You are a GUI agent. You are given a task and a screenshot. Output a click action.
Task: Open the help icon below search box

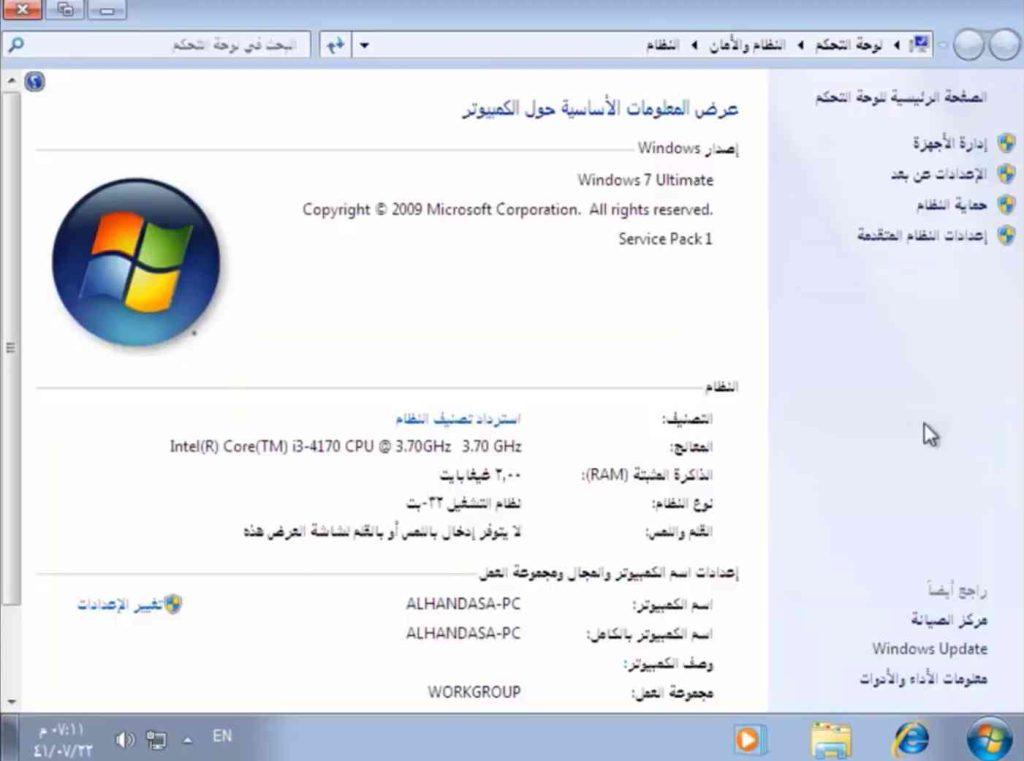coord(35,82)
